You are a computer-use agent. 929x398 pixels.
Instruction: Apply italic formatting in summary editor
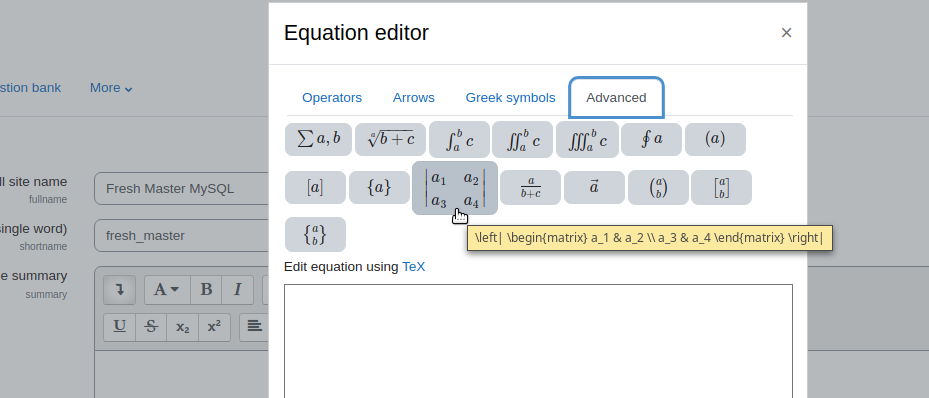(x=238, y=290)
